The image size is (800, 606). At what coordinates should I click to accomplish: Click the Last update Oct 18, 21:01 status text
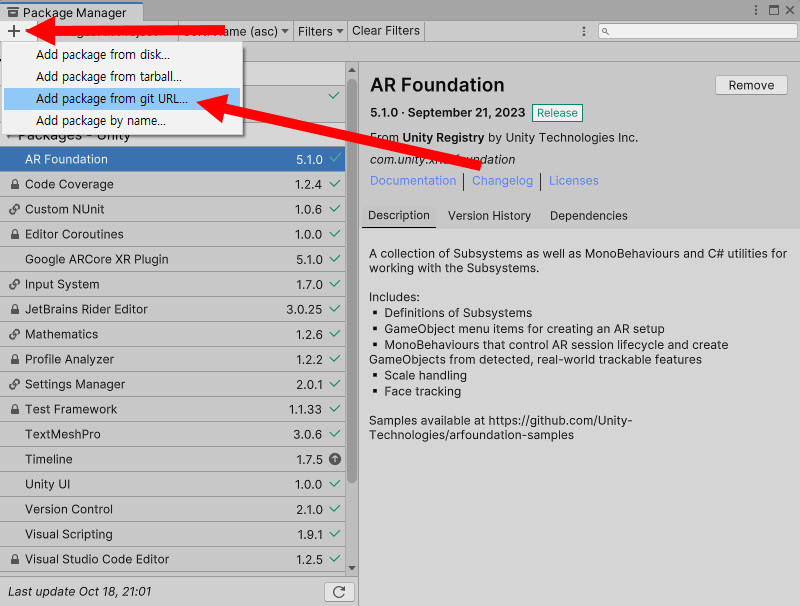[80, 592]
